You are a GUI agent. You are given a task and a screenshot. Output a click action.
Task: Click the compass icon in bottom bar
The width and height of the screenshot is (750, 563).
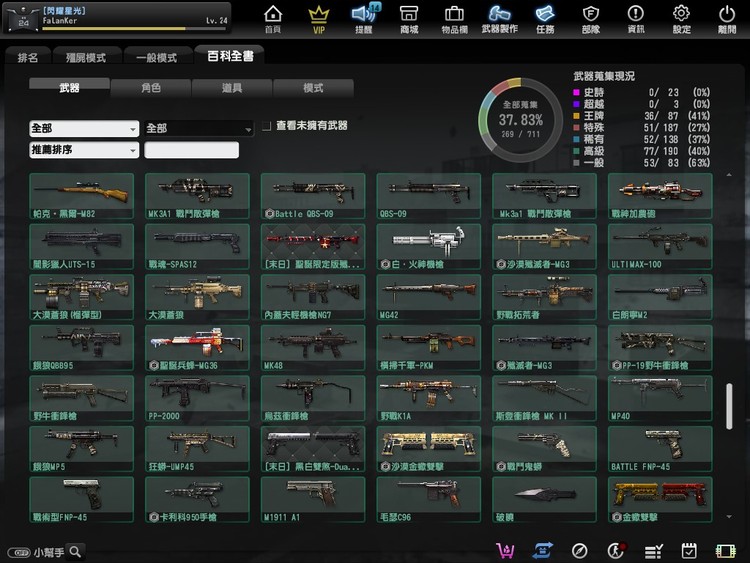(x=579, y=551)
